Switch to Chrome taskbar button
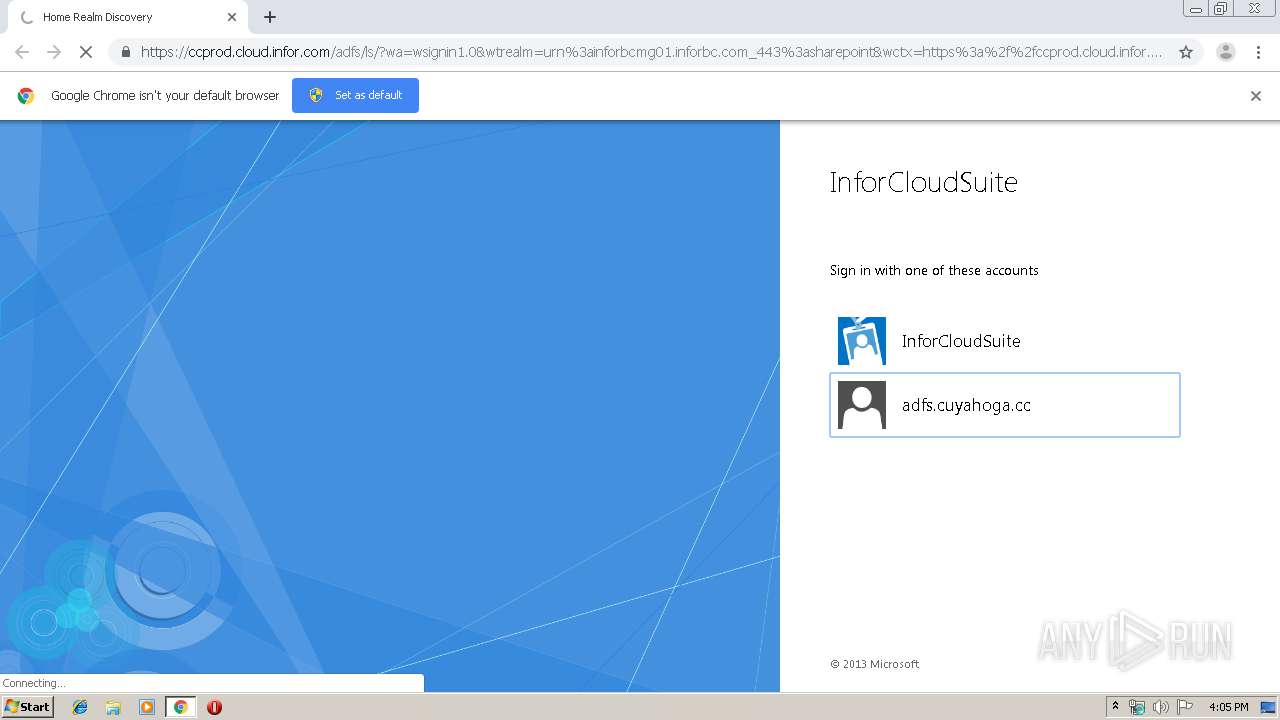 pyautogui.click(x=180, y=707)
